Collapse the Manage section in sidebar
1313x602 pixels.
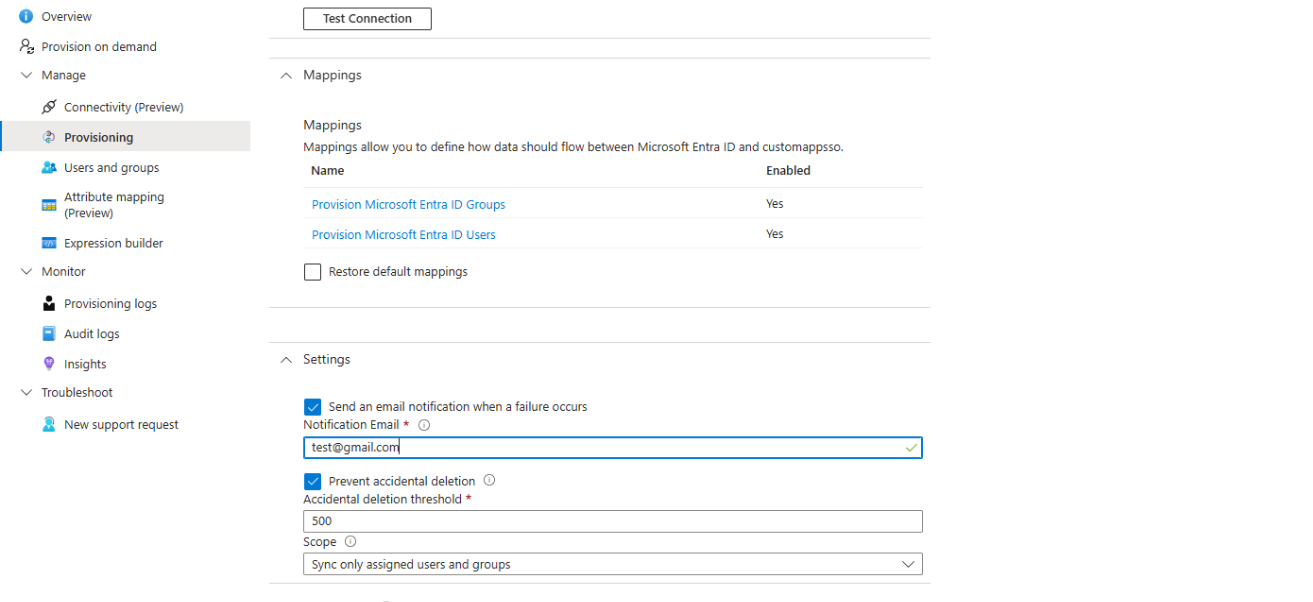coord(27,76)
